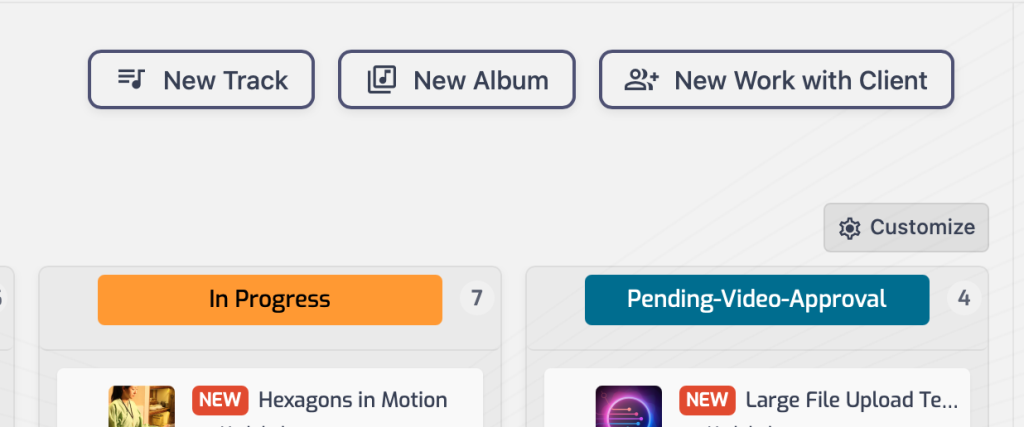The height and width of the screenshot is (427, 1024).
Task: Select the orange In Progress column label
Action: click(x=269, y=299)
